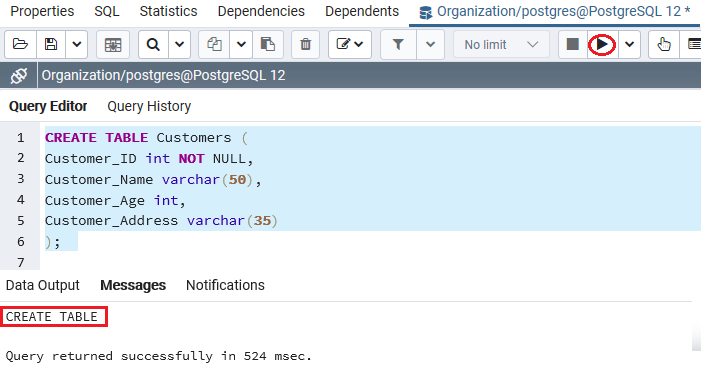Show the Data Output panel

pyautogui.click(x=42, y=285)
